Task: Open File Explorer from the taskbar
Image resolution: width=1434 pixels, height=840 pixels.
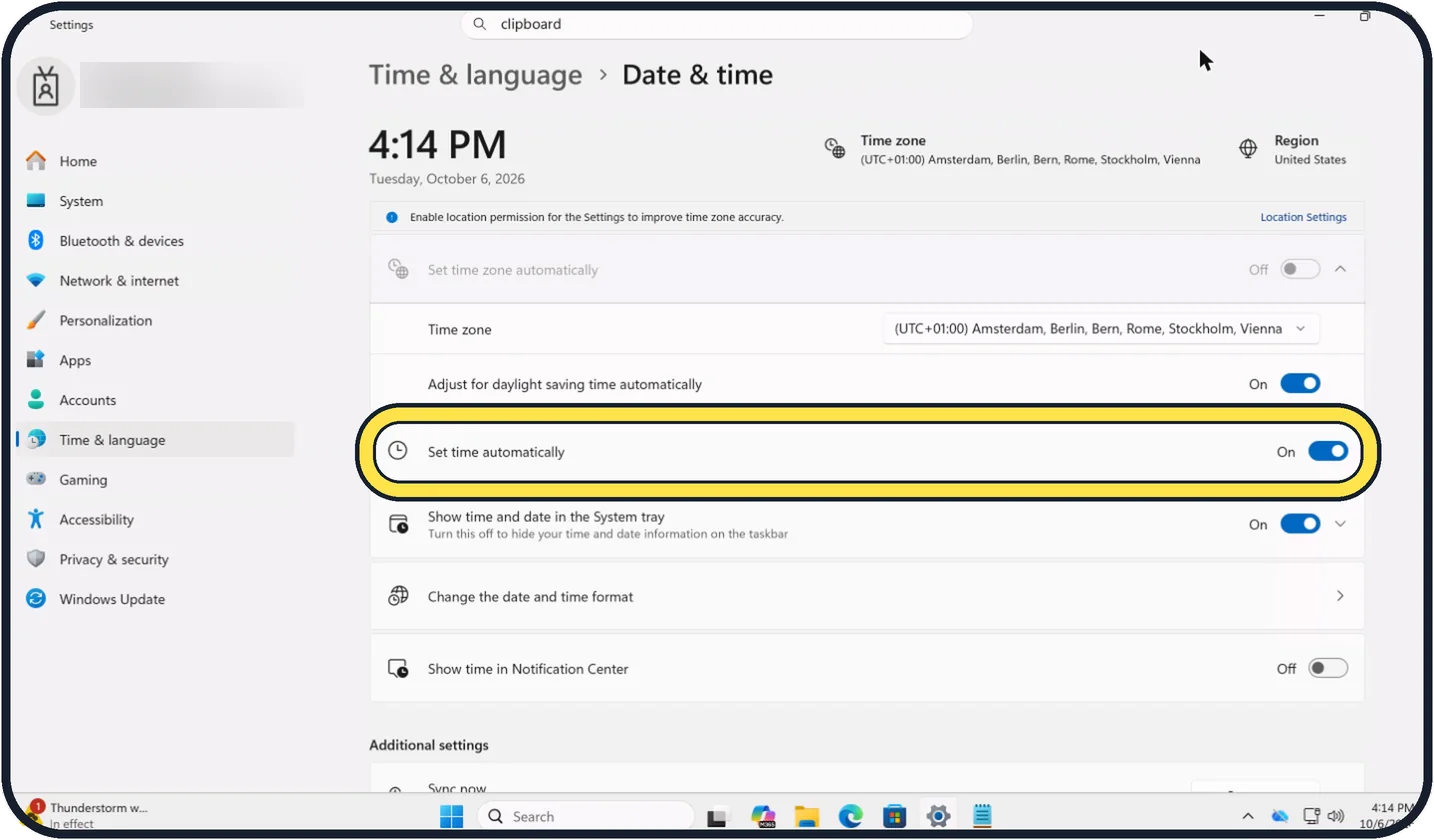Action: [x=807, y=816]
